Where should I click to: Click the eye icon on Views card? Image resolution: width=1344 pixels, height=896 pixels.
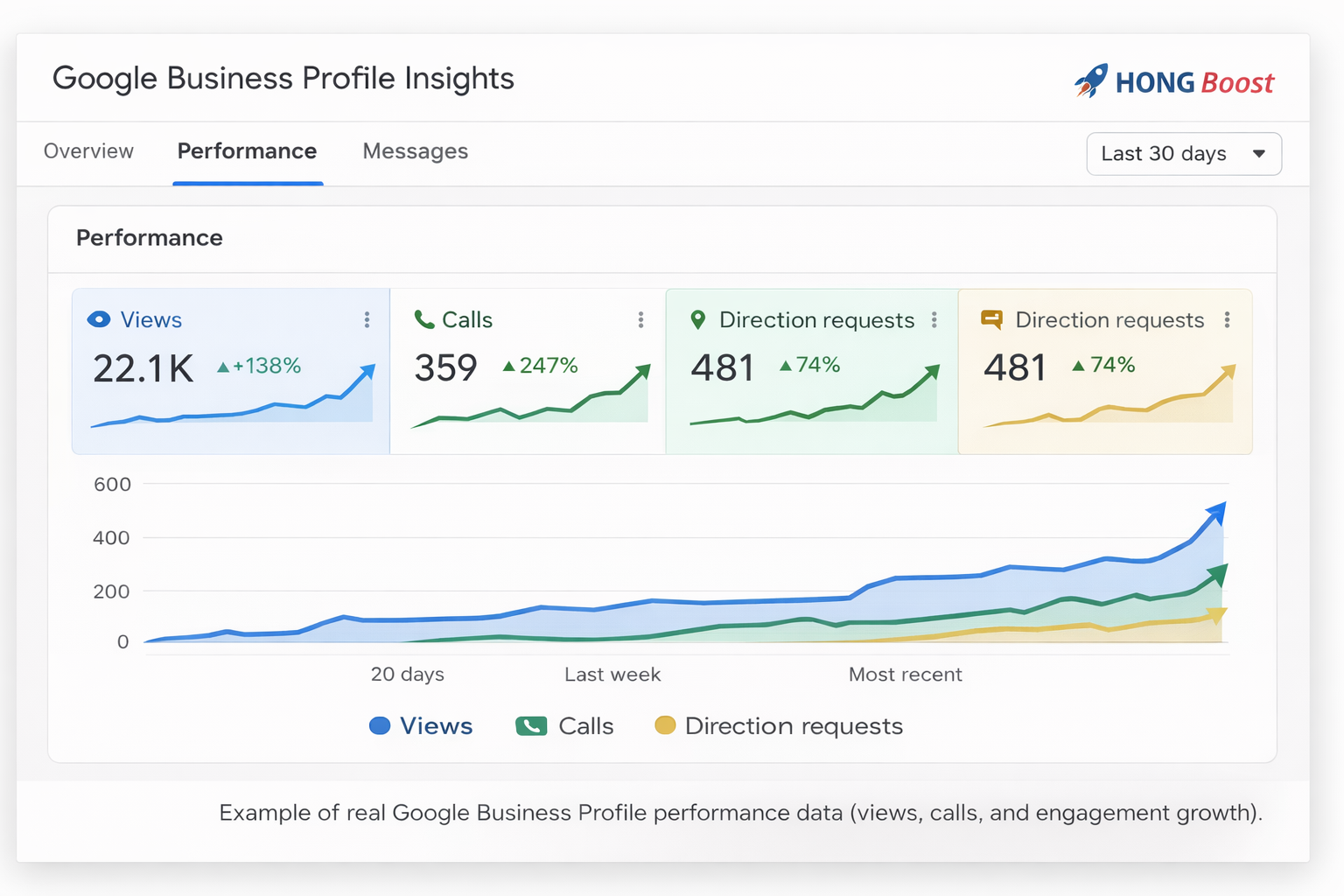tap(99, 320)
